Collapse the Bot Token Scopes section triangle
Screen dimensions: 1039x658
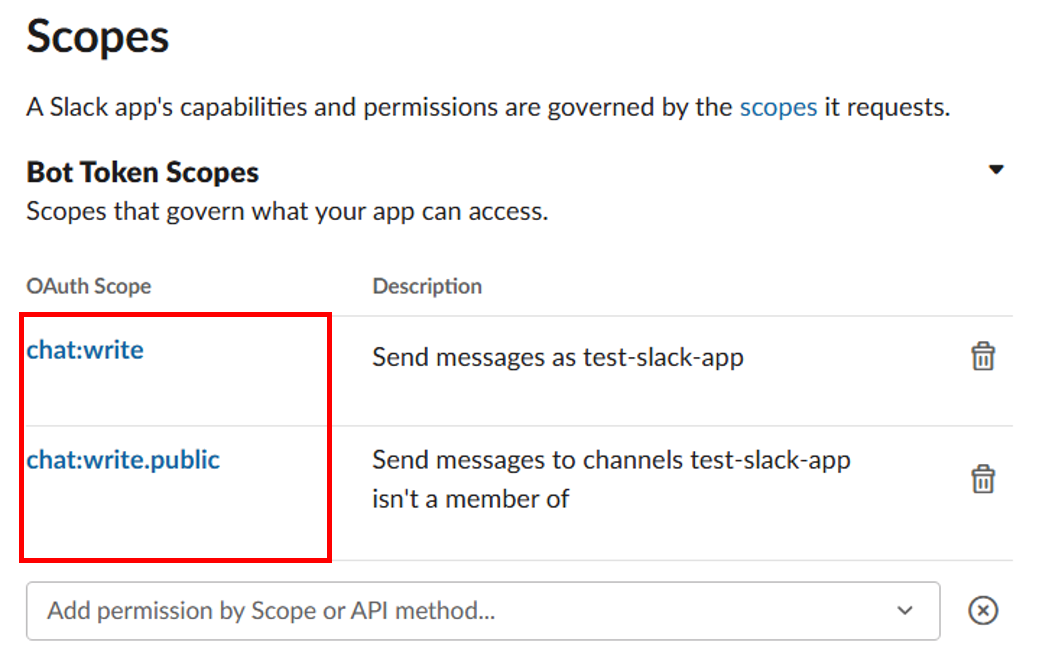coord(996,170)
